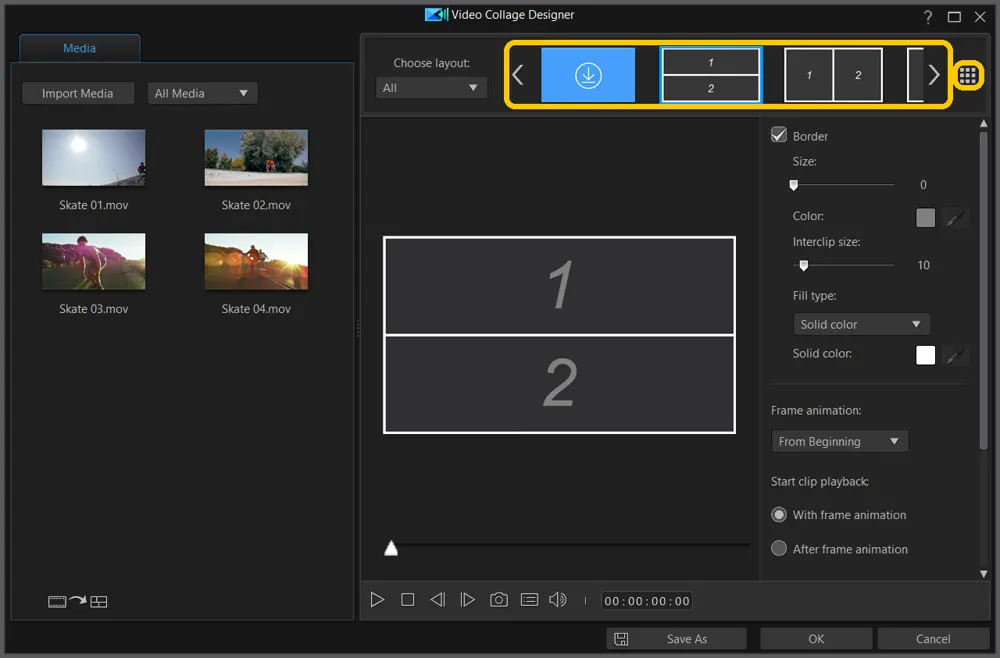1000x658 pixels.
Task: Maximize the Video Collage Designer window
Action: pyautogui.click(x=954, y=17)
